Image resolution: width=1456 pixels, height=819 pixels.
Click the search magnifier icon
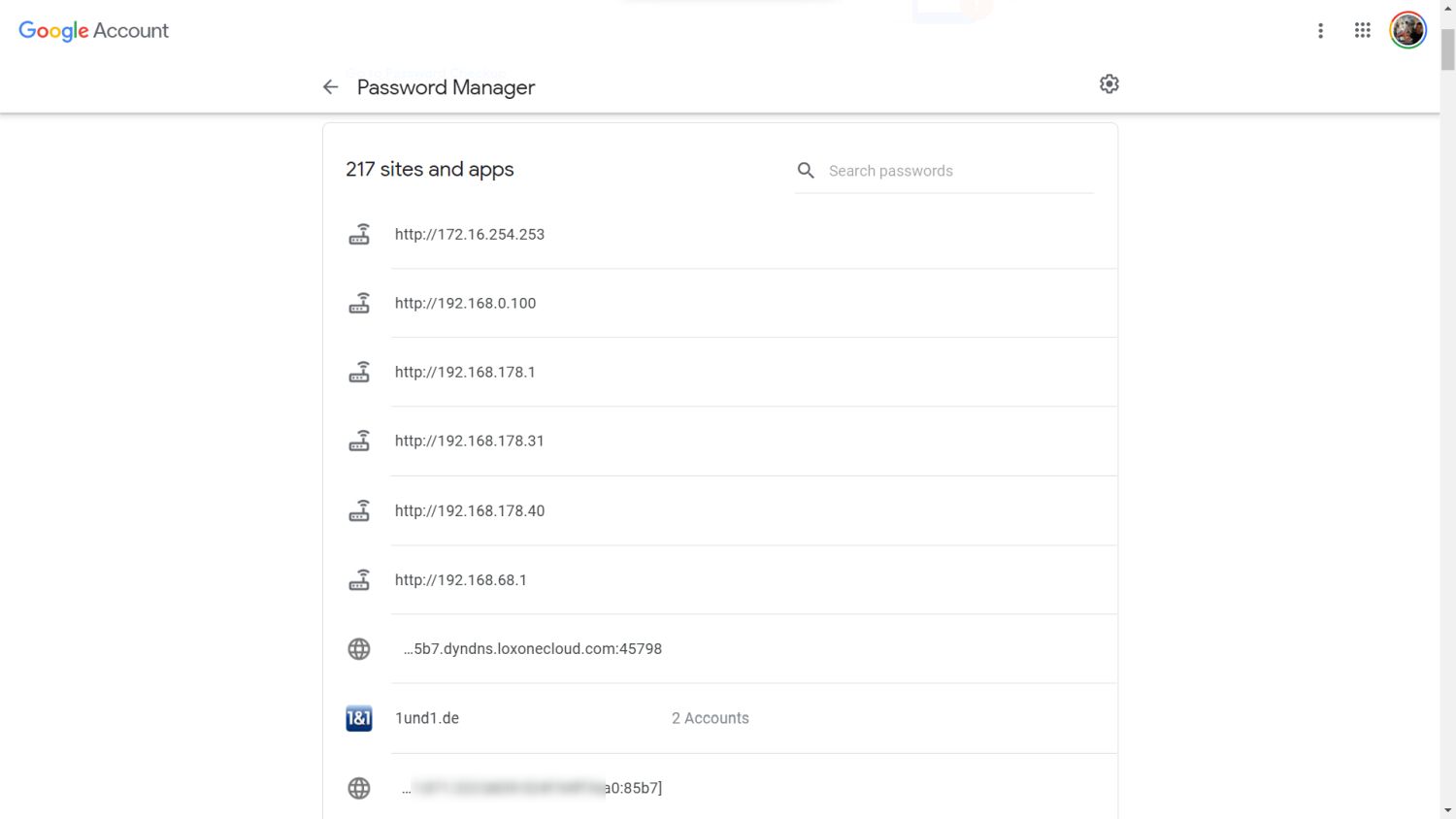click(x=806, y=171)
